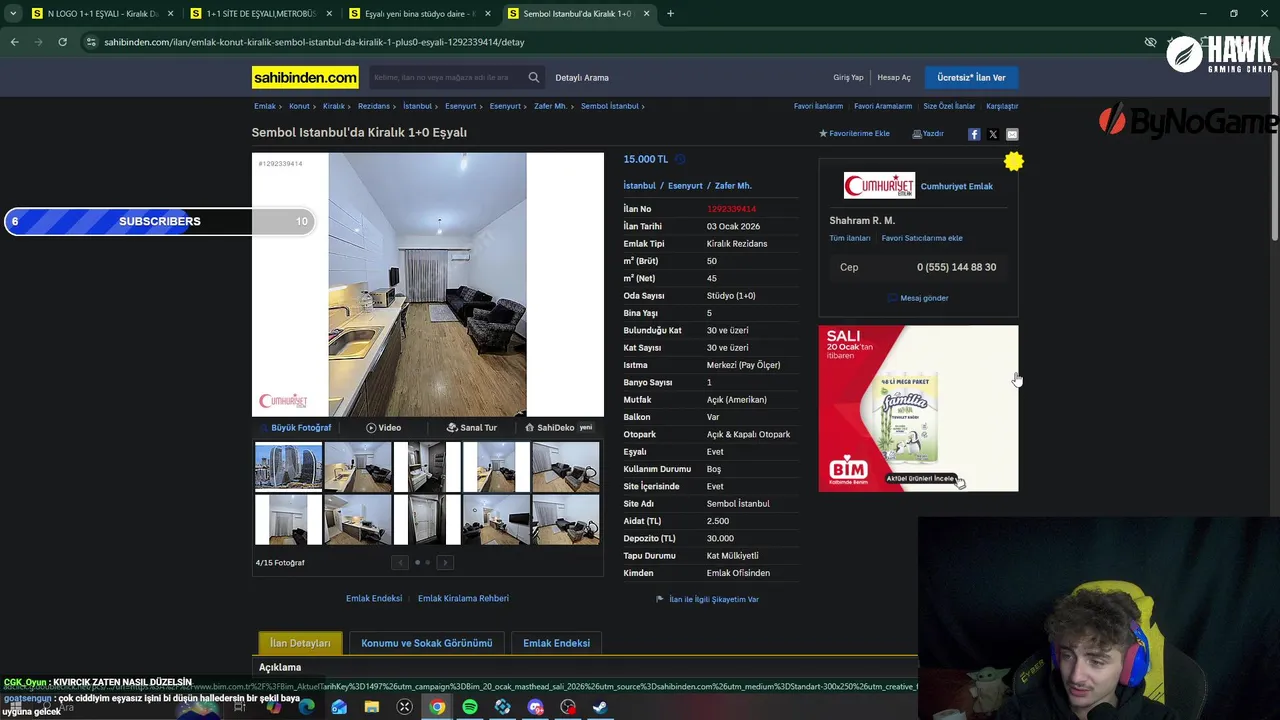
Task: Share listing on Facebook icon
Action: pyautogui.click(x=974, y=134)
